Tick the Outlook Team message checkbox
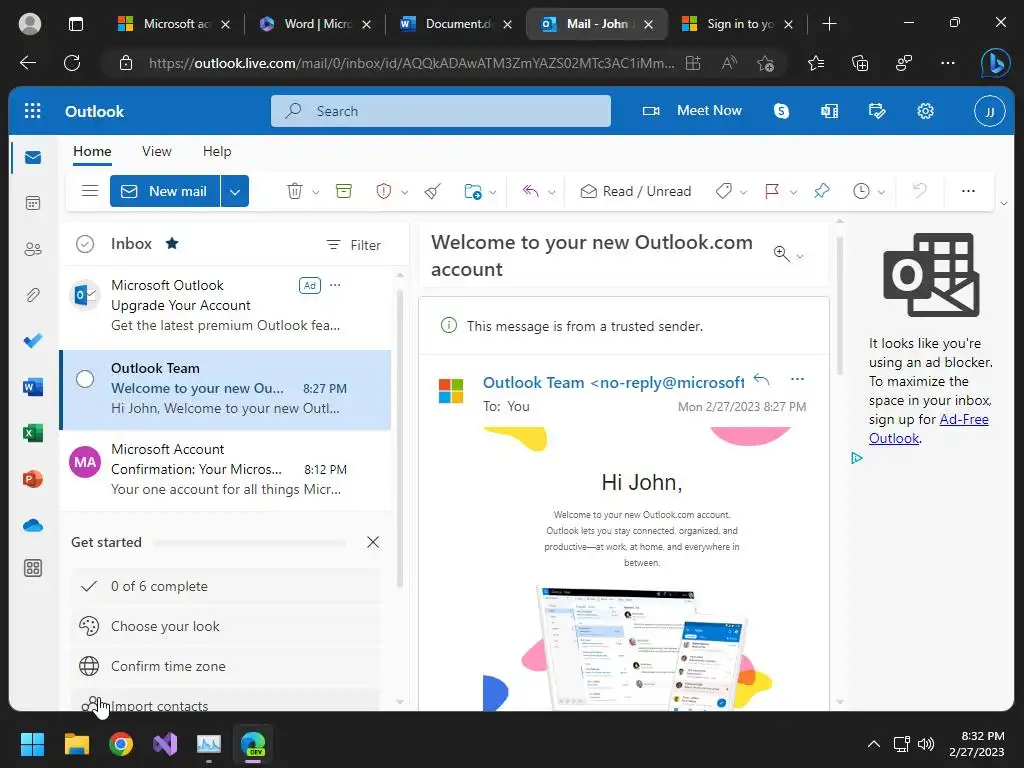Image resolution: width=1024 pixels, height=768 pixels. tap(85, 379)
